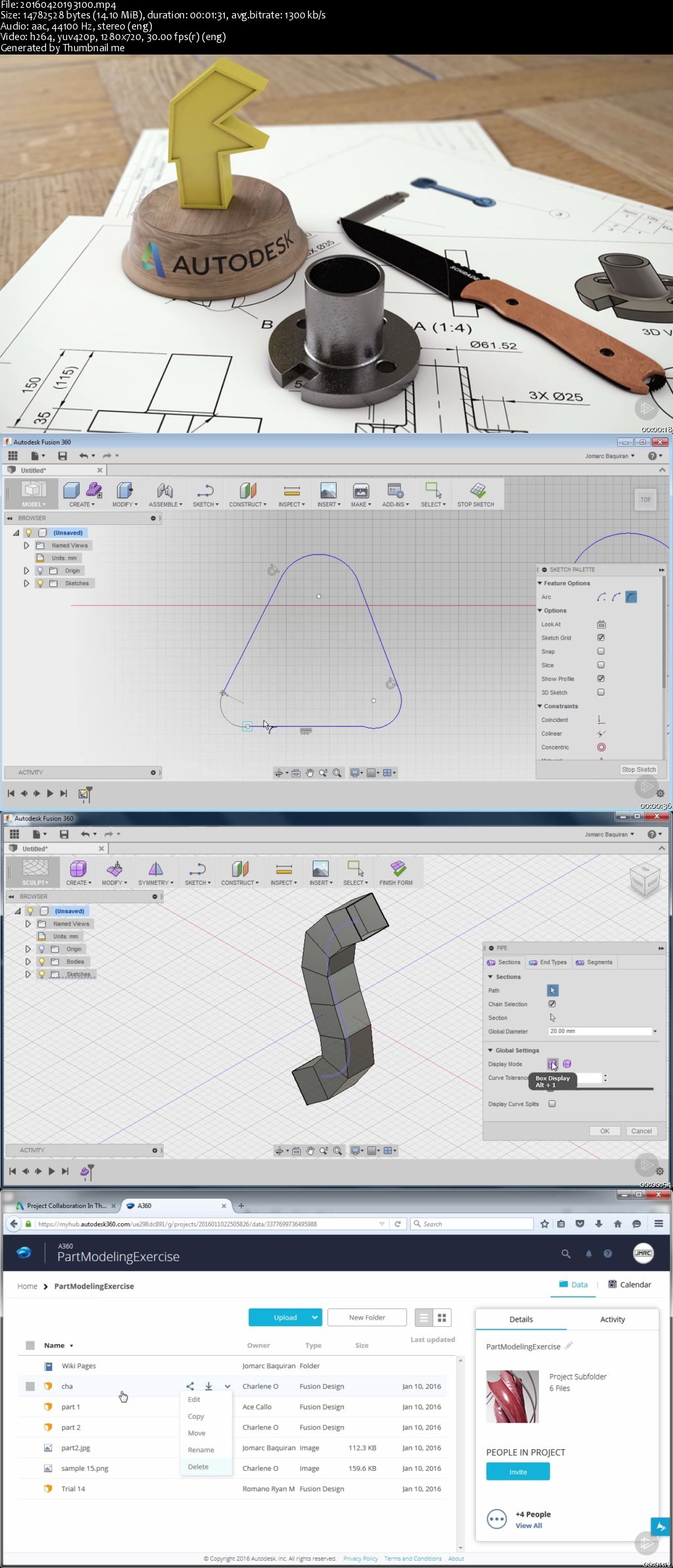The height and width of the screenshot is (1568, 673).
Task: Enable the 3D Sketch checkbox
Action: point(601,692)
